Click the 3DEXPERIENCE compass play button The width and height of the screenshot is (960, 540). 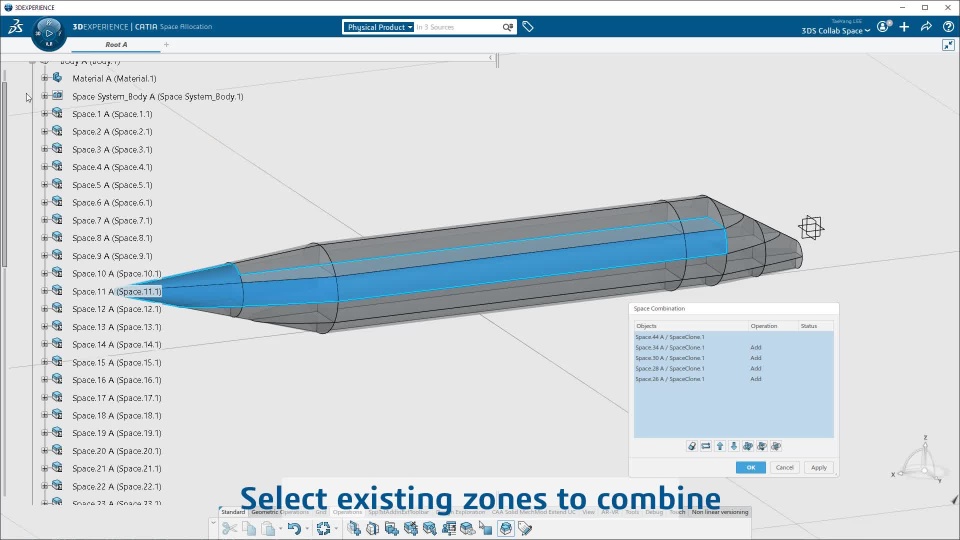pos(49,33)
